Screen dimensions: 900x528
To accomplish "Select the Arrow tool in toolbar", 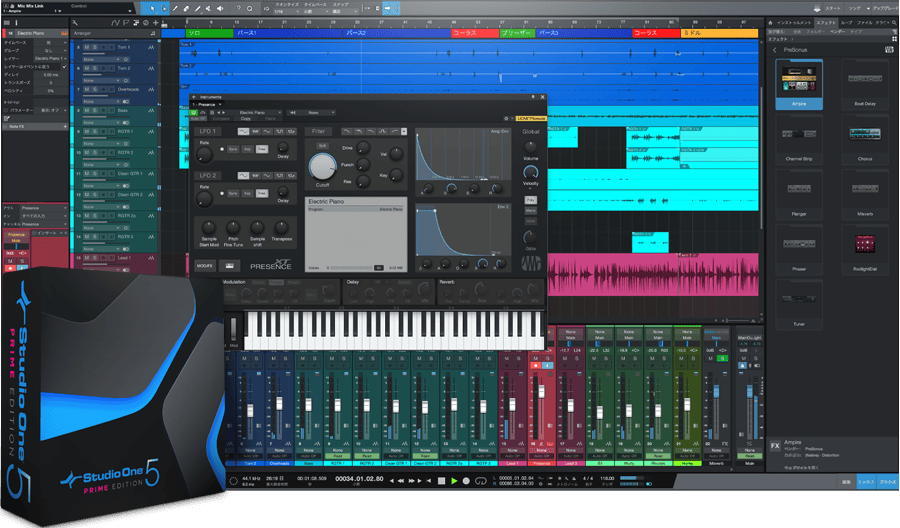I will [x=152, y=9].
